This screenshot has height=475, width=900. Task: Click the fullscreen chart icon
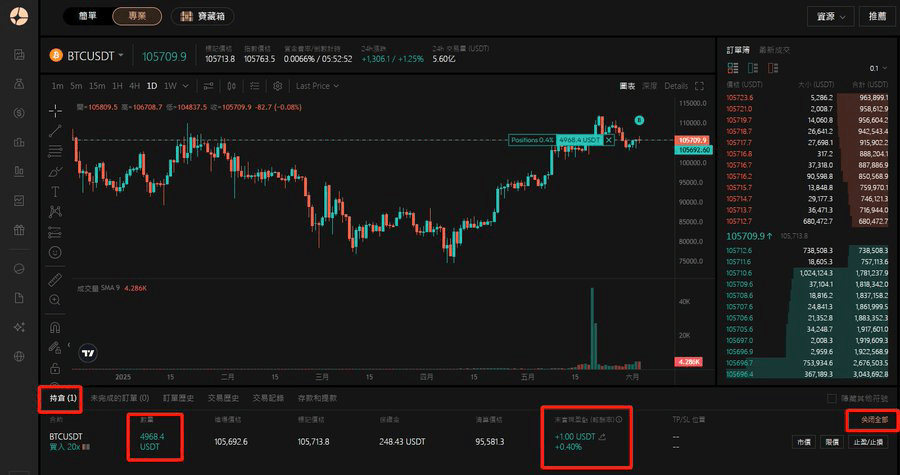699,86
